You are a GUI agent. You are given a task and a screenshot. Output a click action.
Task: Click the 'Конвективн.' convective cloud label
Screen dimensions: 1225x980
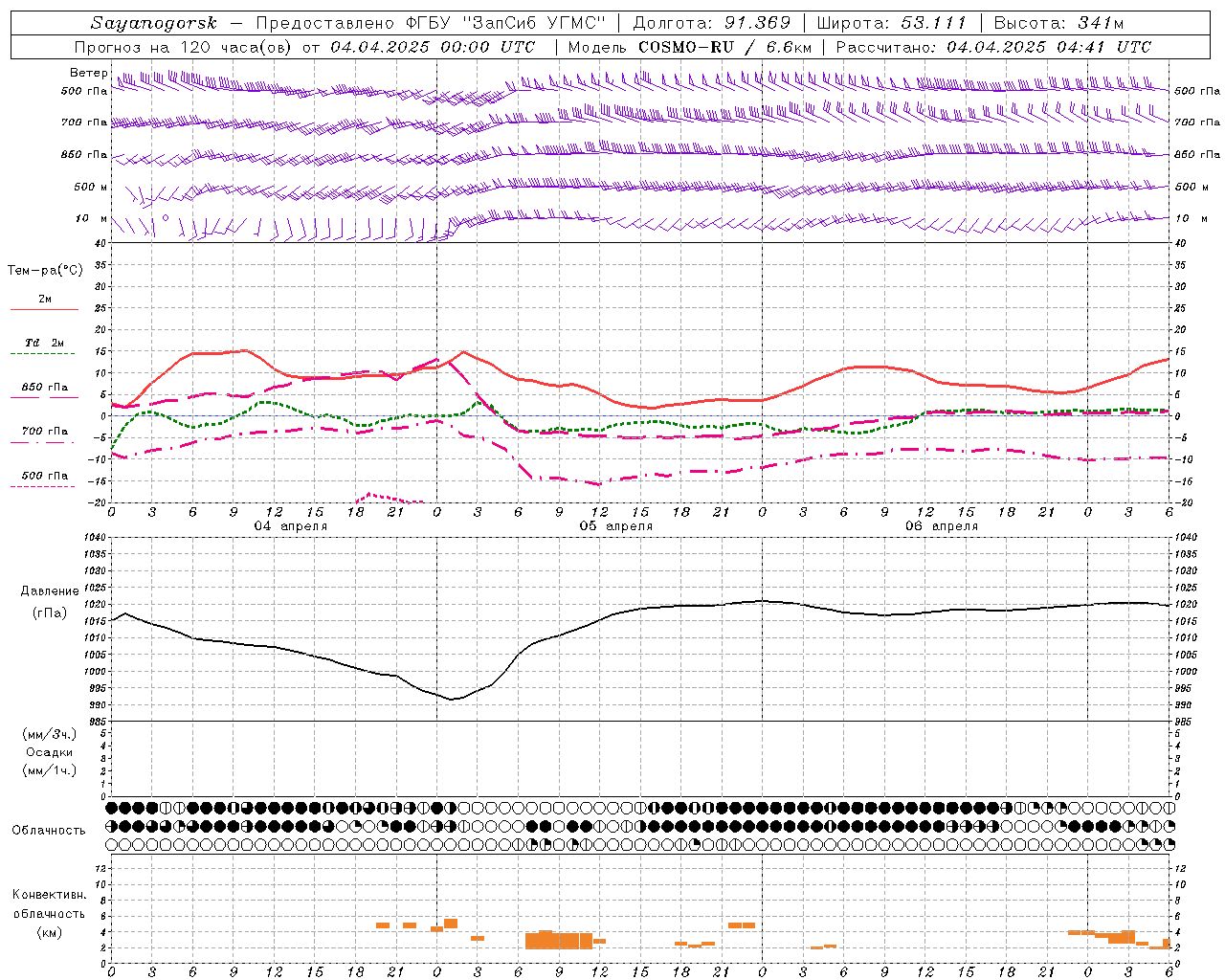(49, 895)
